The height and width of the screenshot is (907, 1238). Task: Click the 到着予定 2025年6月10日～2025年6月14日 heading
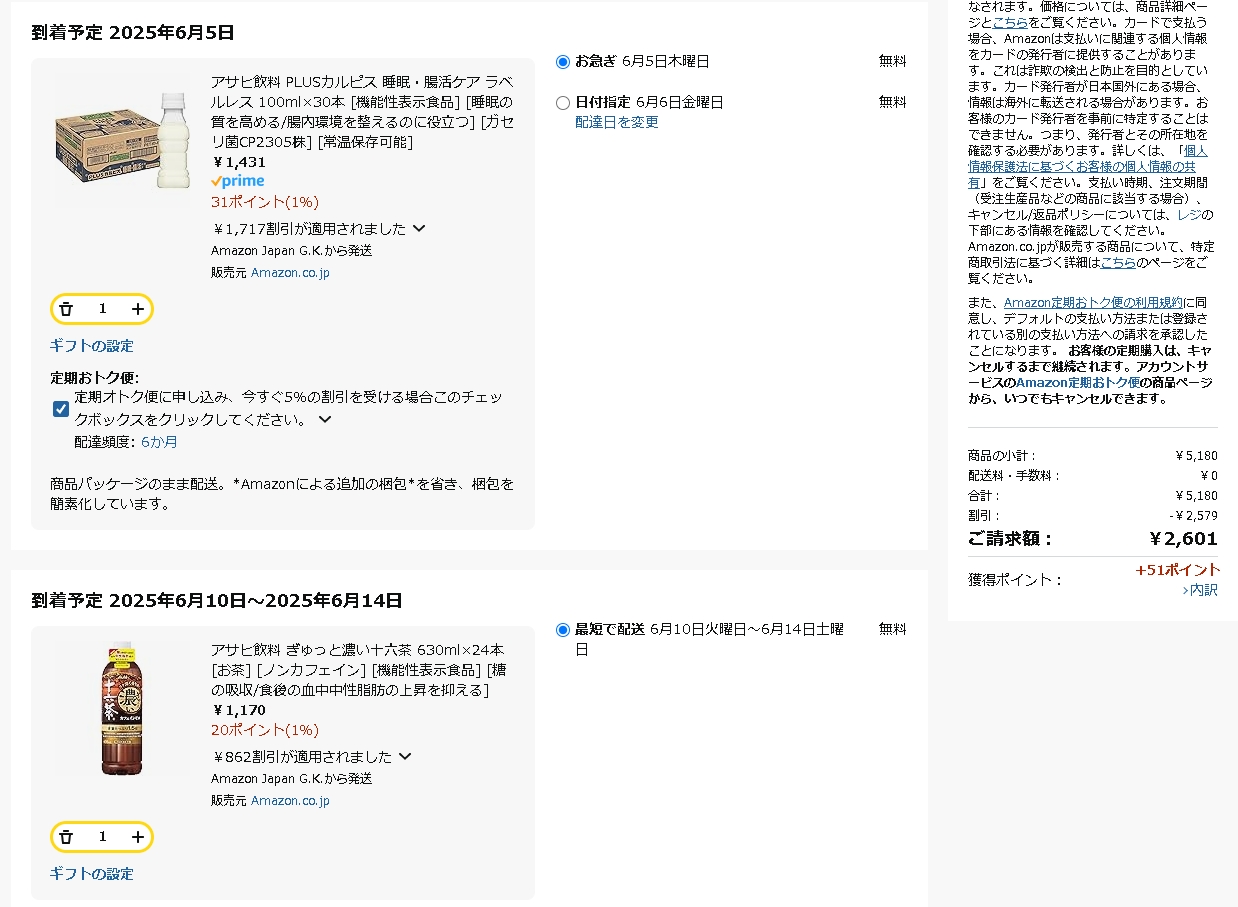pyautogui.click(x=217, y=601)
